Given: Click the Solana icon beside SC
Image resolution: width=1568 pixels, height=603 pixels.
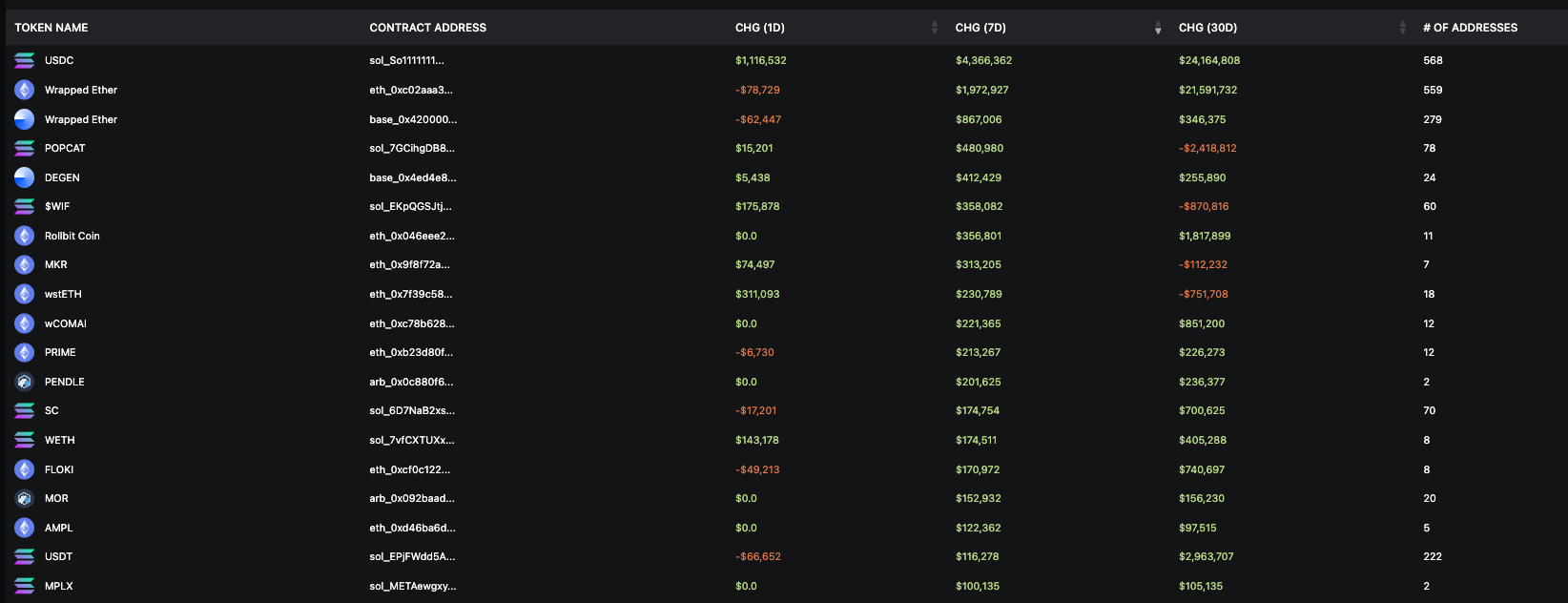Looking at the screenshot, I should pos(25,410).
